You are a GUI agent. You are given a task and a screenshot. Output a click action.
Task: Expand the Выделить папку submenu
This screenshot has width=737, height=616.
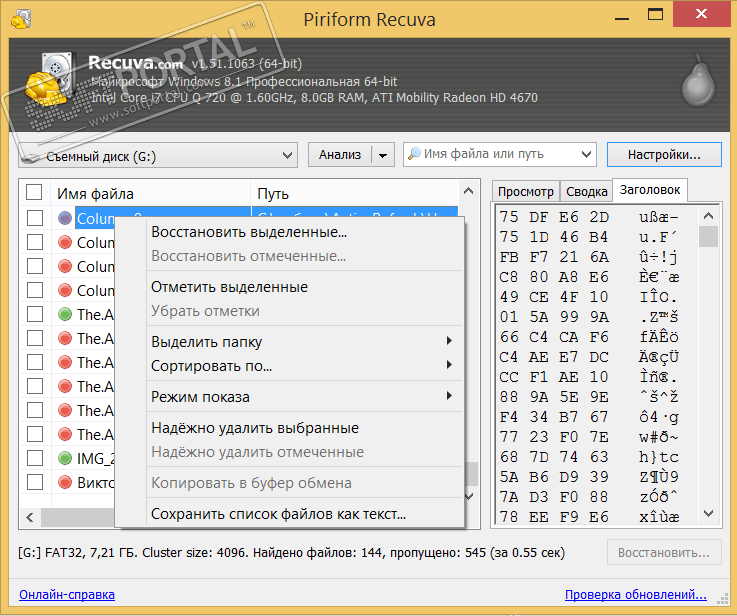tap(305, 342)
